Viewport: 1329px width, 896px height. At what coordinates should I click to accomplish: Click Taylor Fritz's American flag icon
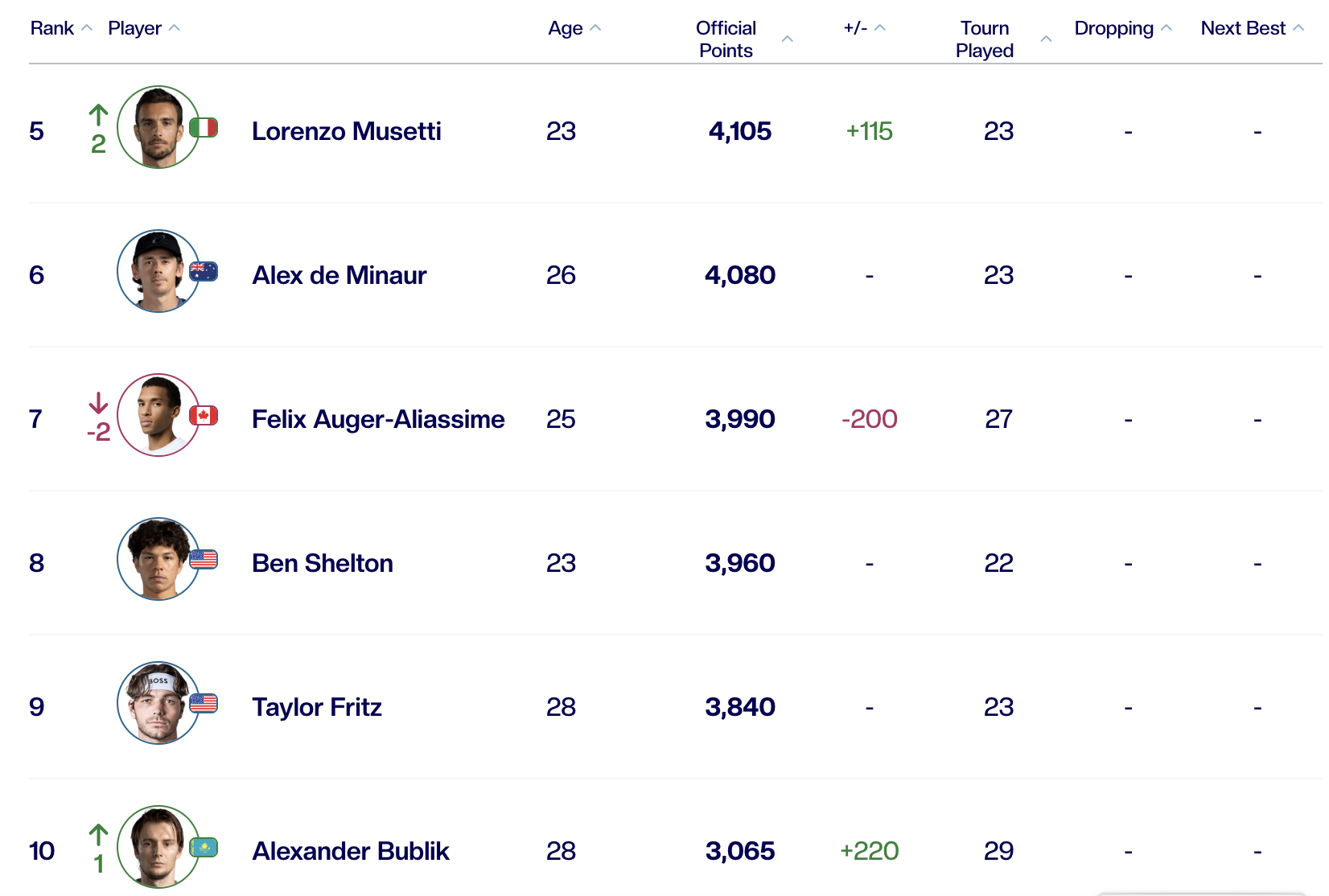click(x=204, y=704)
